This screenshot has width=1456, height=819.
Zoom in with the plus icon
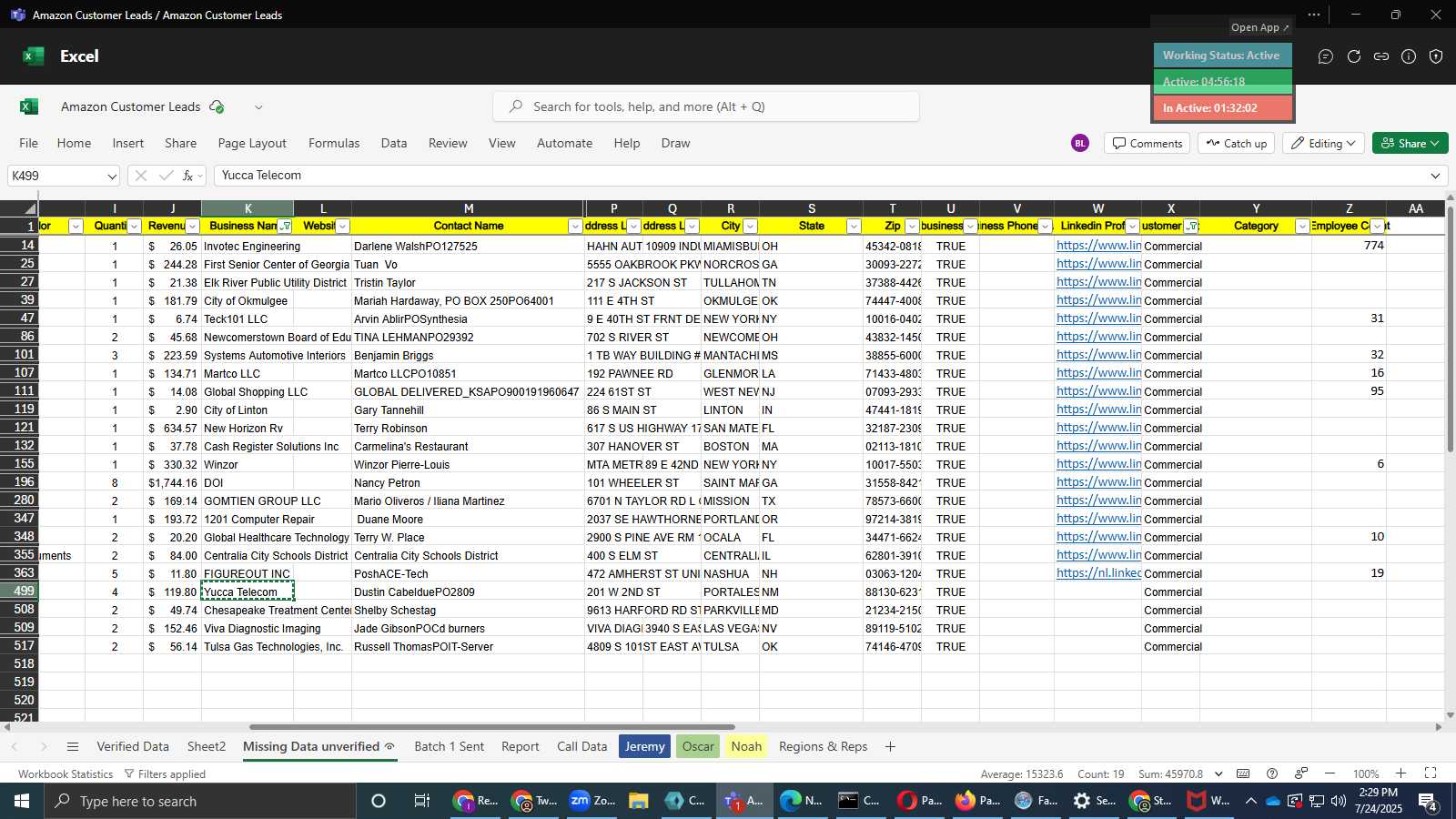[1401, 773]
